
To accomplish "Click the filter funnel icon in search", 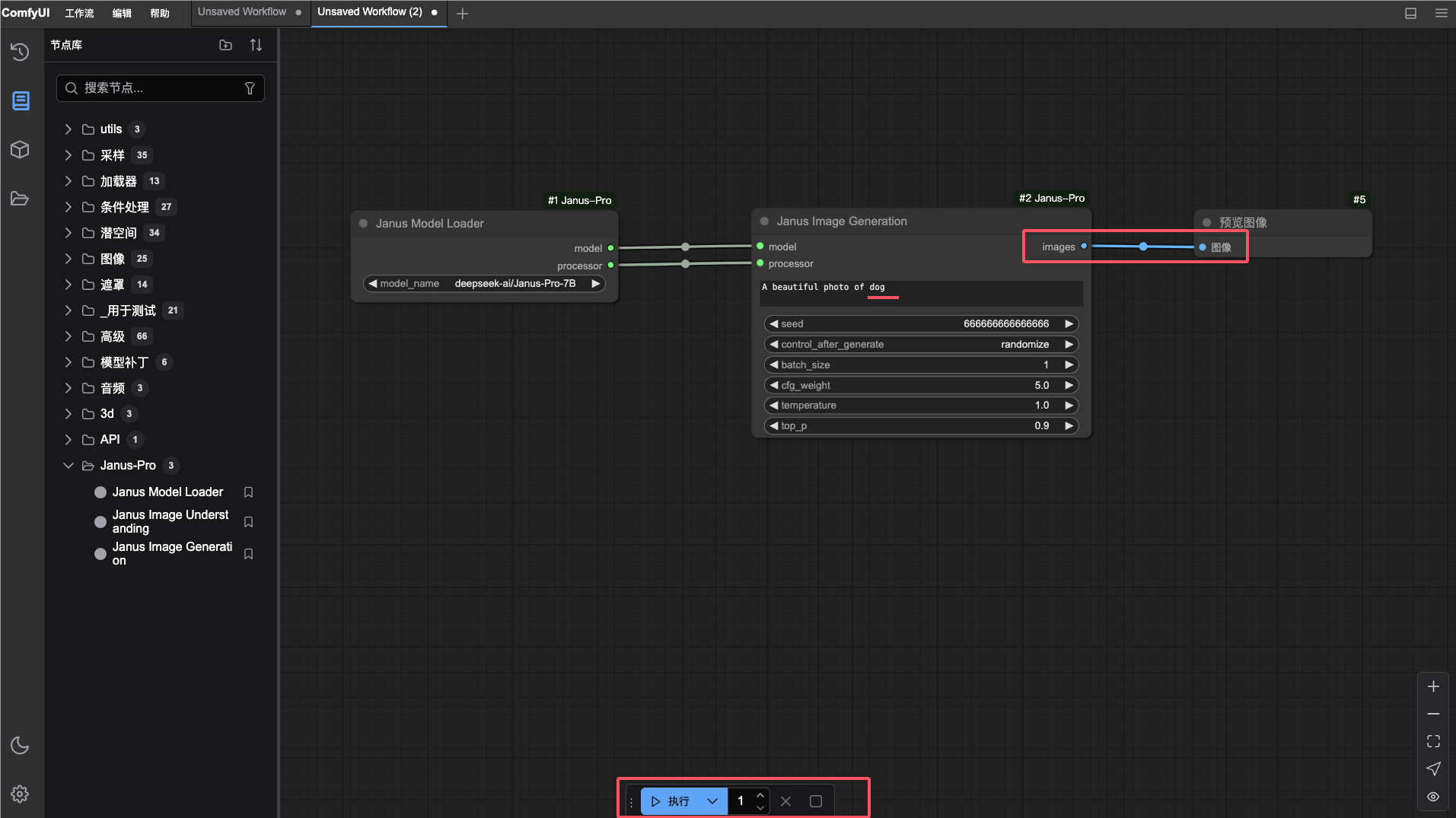I will [250, 88].
